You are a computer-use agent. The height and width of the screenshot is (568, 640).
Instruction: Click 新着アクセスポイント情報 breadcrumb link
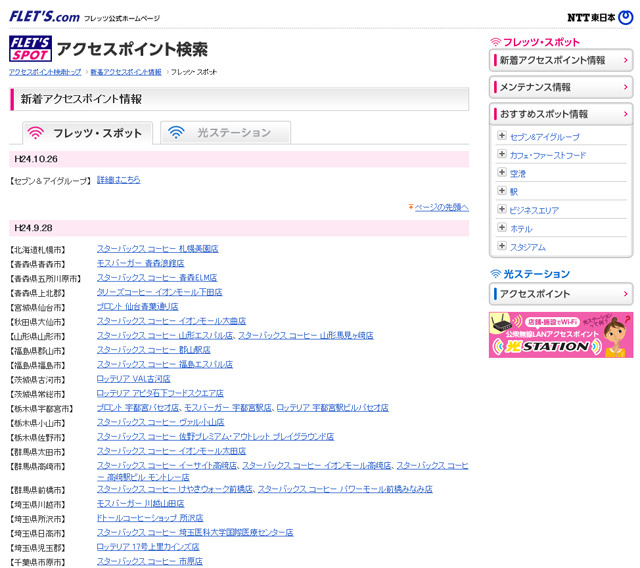126,72
